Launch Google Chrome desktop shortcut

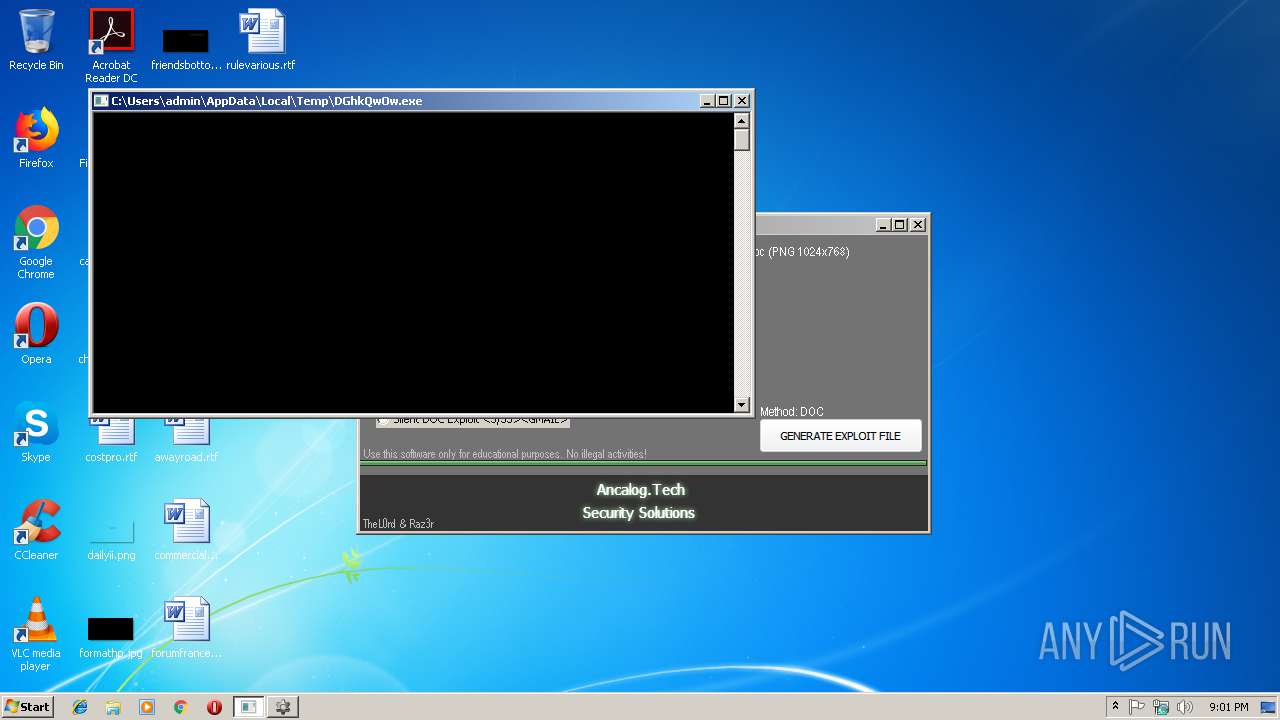[36, 242]
